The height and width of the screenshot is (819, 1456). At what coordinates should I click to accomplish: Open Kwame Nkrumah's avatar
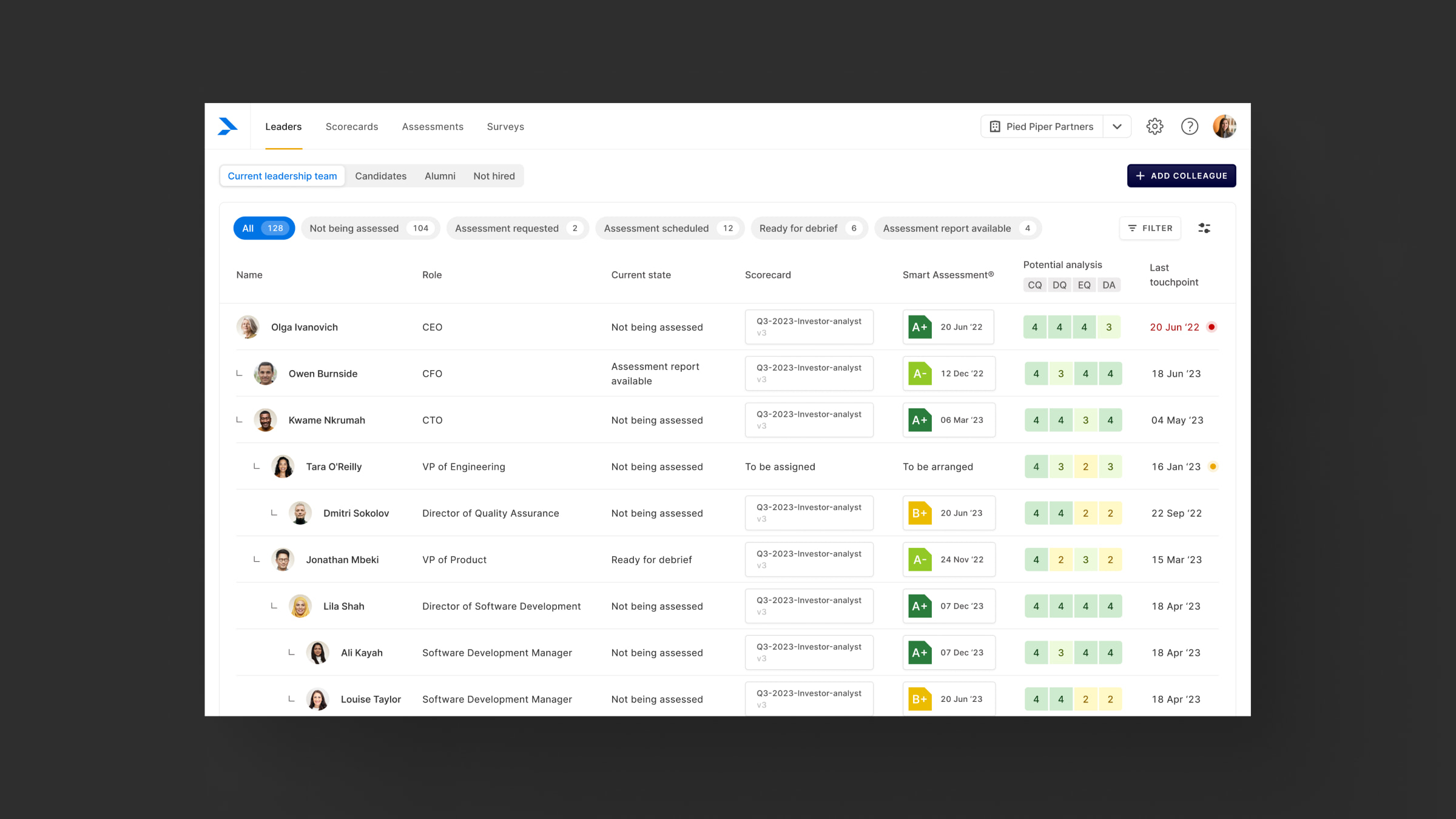(x=265, y=420)
